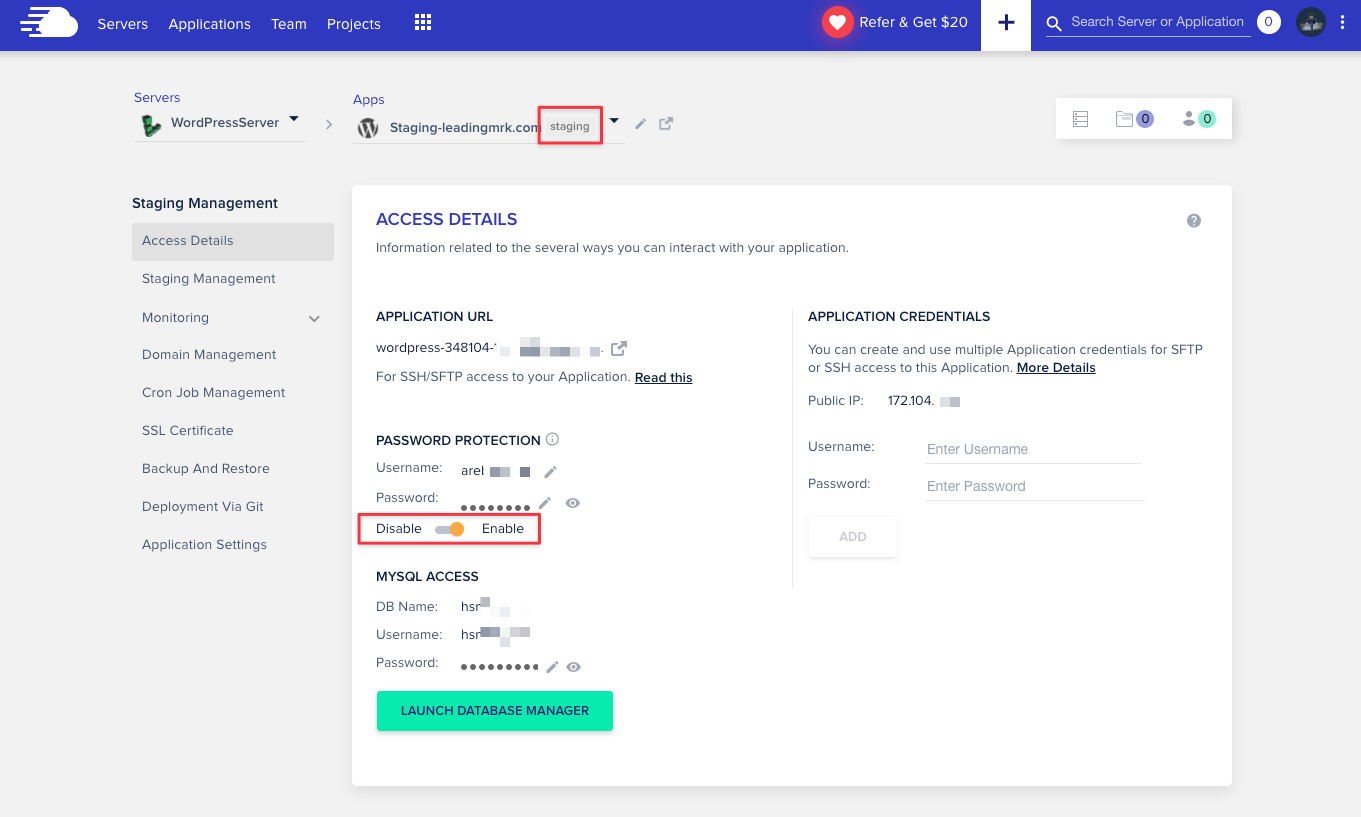Open the Applications menu

[210, 24]
